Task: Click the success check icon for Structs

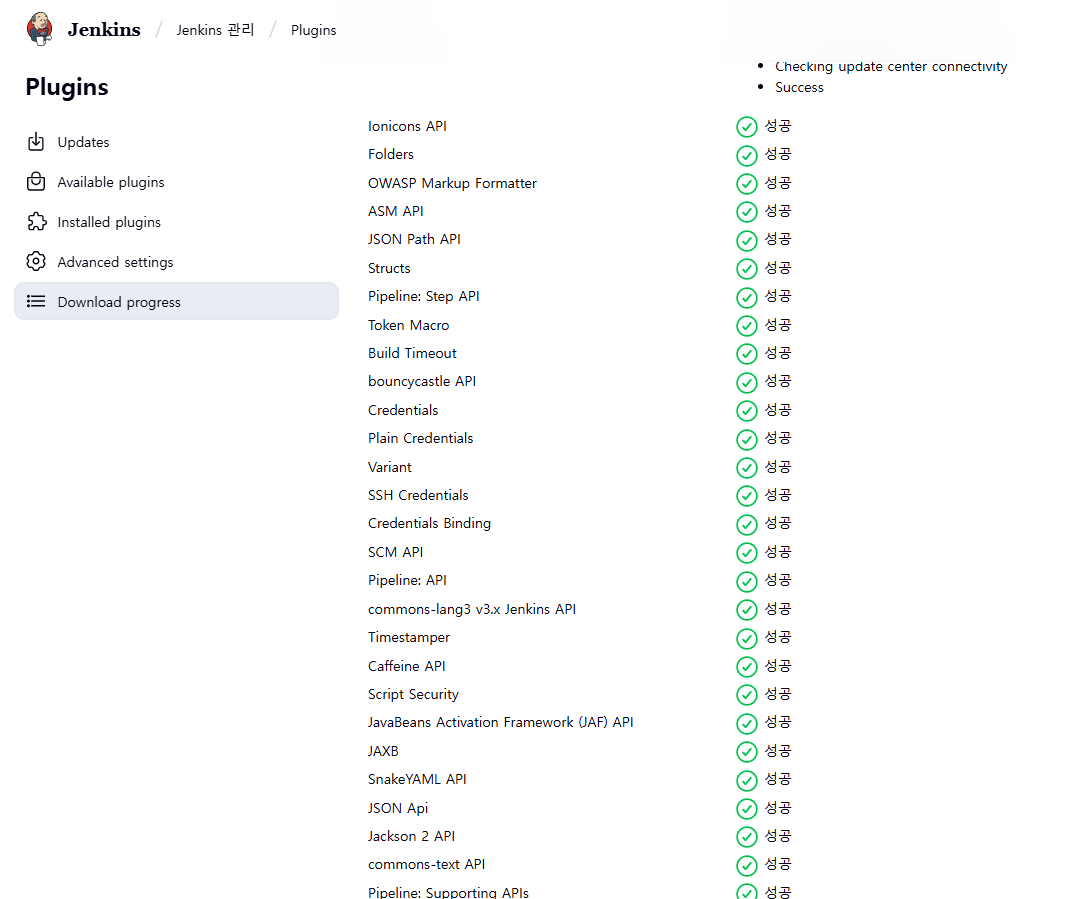Action: tap(747, 269)
